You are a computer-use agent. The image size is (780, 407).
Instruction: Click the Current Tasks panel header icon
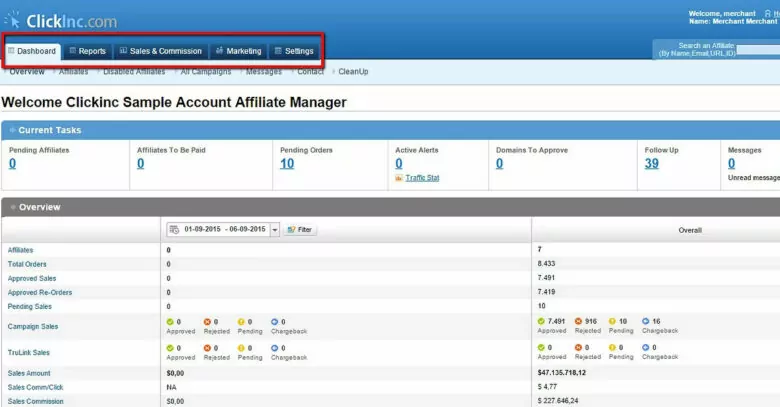(11, 130)
